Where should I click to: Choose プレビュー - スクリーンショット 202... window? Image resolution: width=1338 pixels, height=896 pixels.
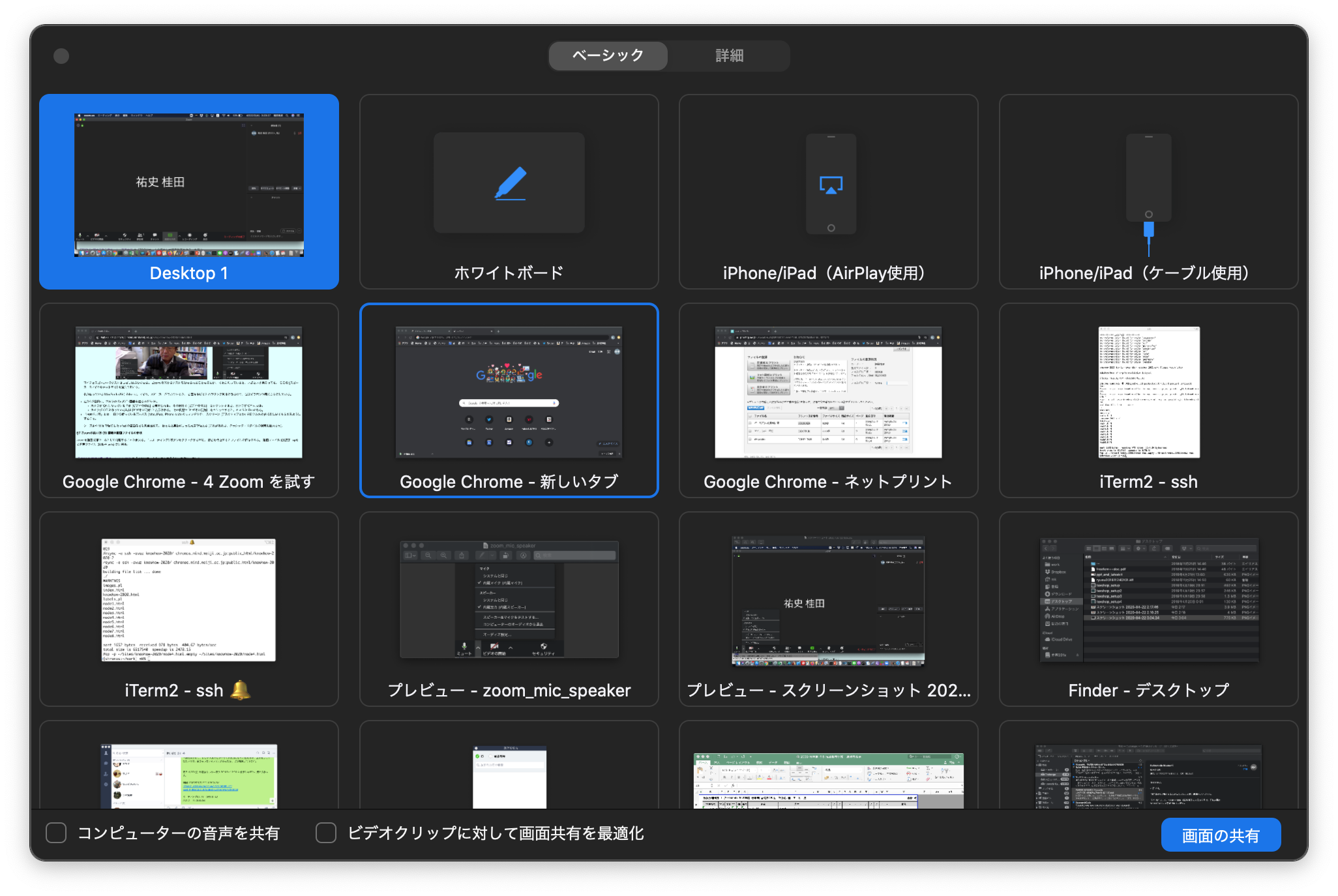pyautogui.click(x=828, y=609)
